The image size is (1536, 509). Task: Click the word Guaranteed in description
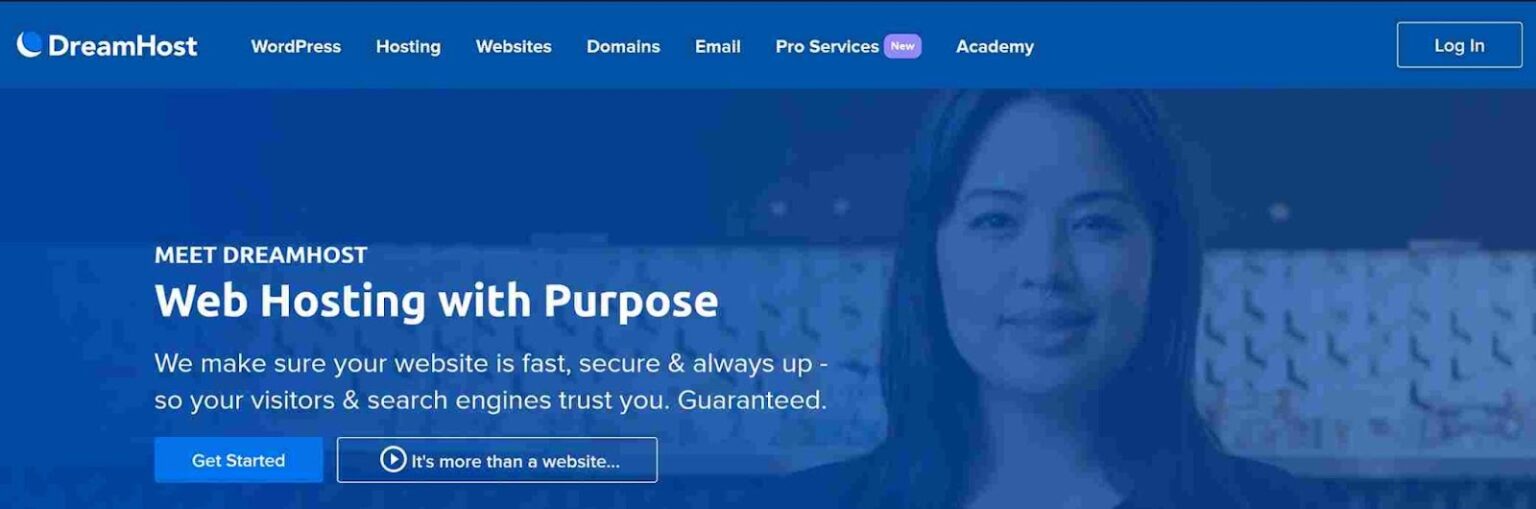[752, 400]
